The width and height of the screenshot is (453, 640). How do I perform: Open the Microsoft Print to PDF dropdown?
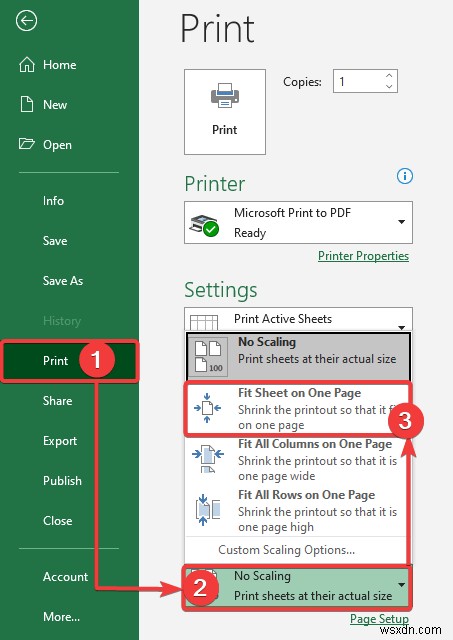click(x=298, y=222)
